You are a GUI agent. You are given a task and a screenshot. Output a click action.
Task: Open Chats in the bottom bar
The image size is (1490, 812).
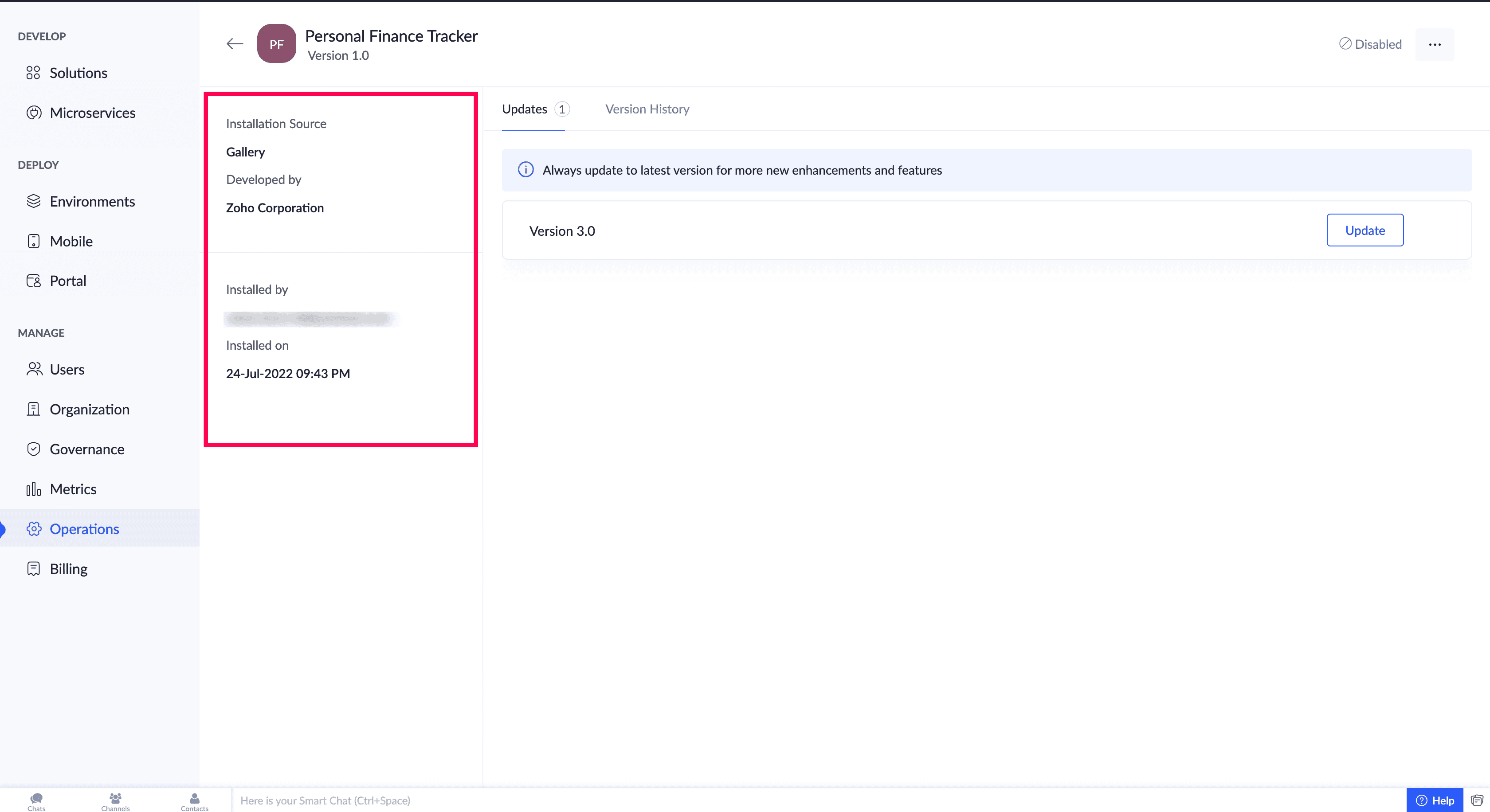(x=36, y=801)
